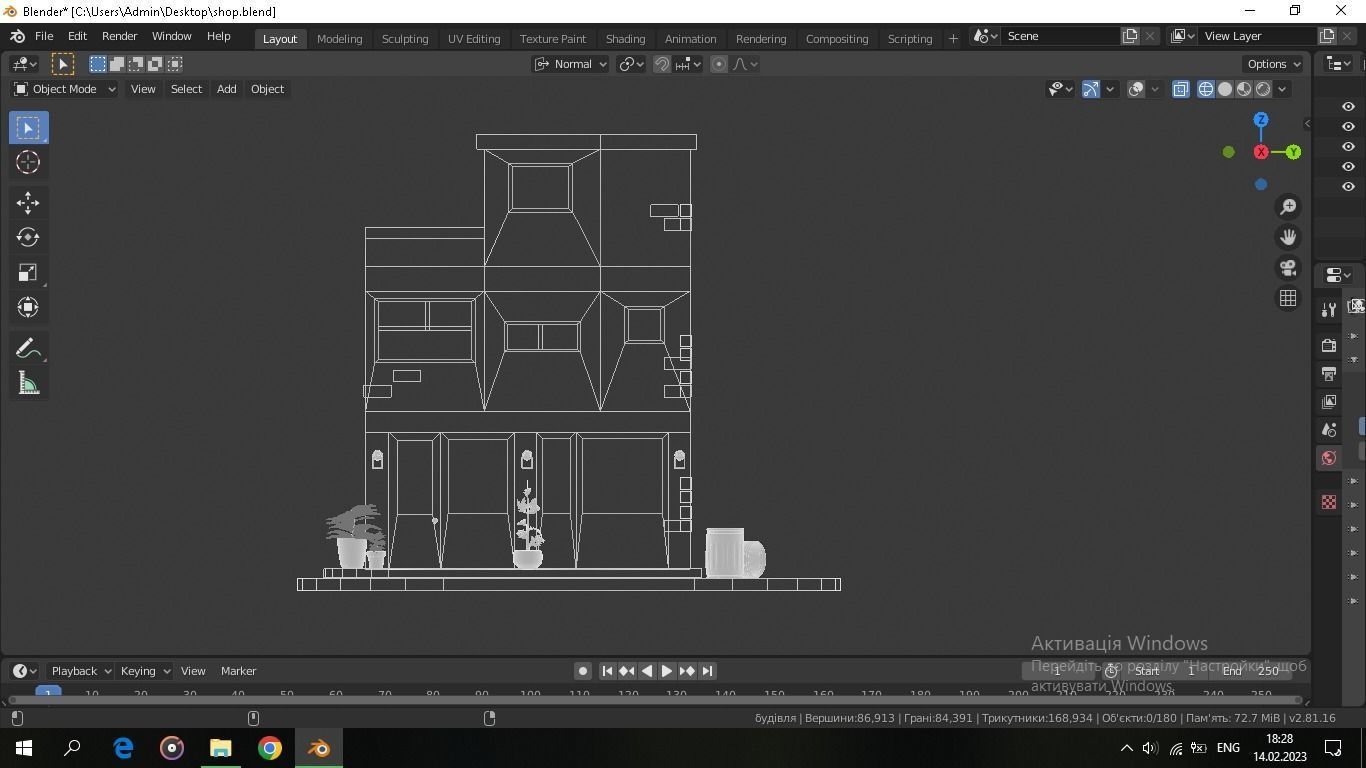
Task: Toggle visibility eye of fifth outliner row
Action: tap(1348, 187)
